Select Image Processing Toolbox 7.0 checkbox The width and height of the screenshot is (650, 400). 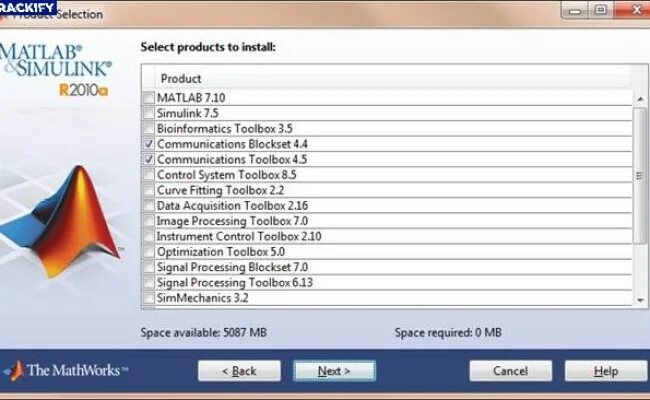pyautogui.click(x=148, y=221)
